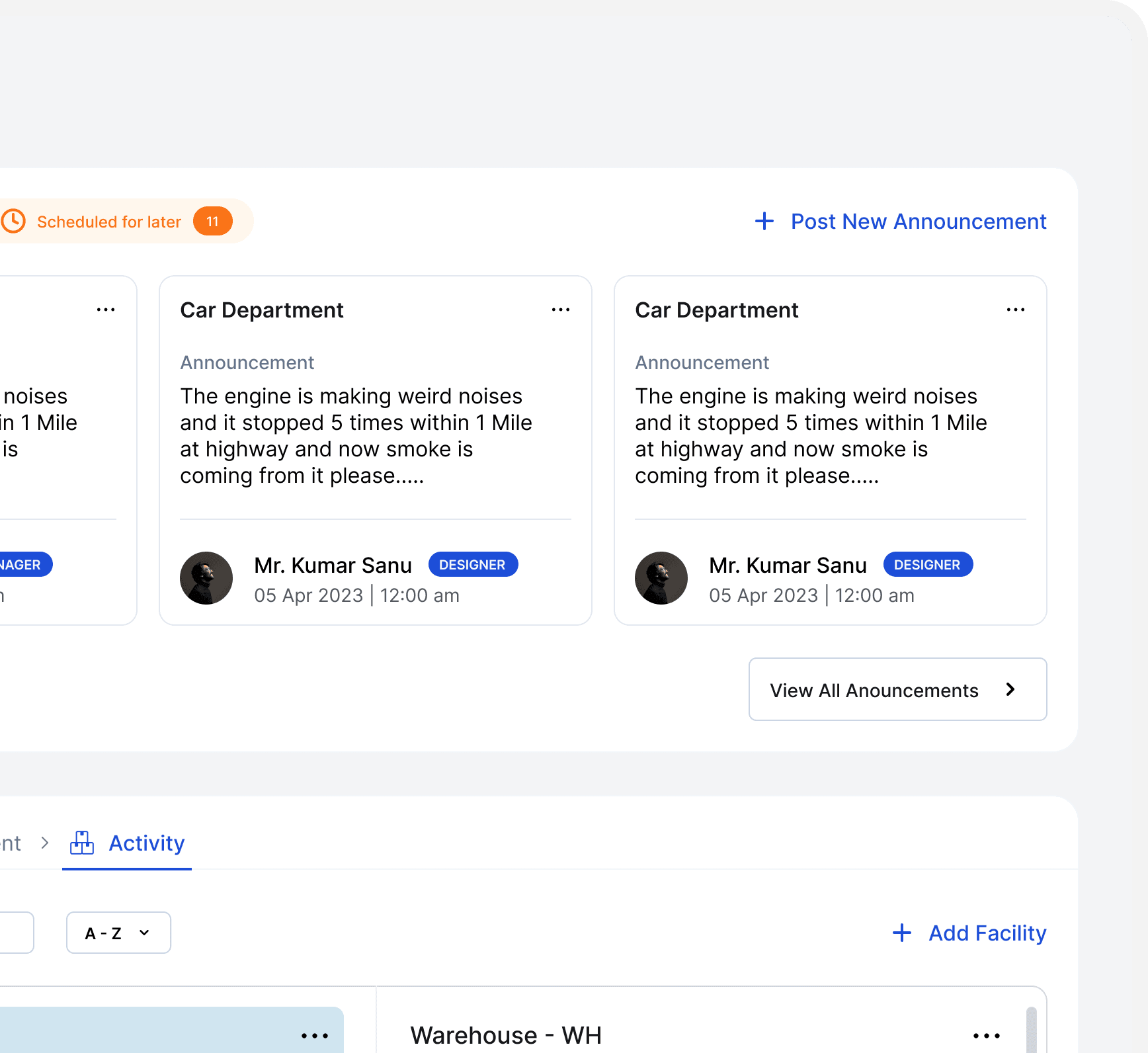Click the scrollbar beside the Warehouse - WH card
The height and width of the screenshot is (1053, 1148).
1031,1032
